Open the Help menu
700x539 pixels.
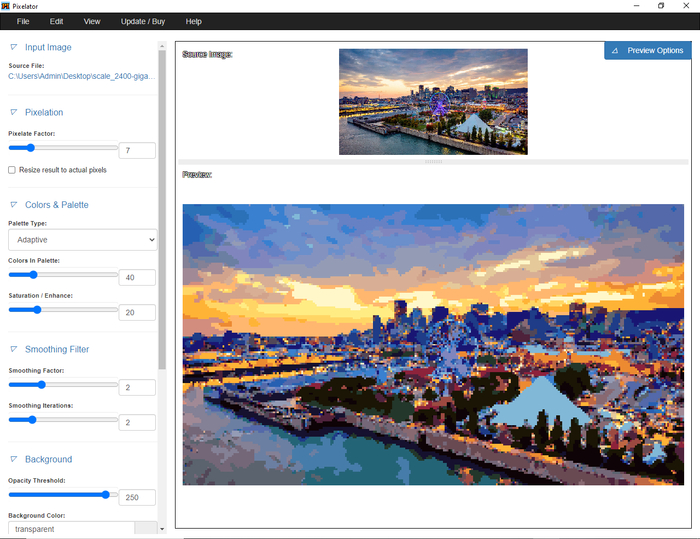tap(194, 21)
